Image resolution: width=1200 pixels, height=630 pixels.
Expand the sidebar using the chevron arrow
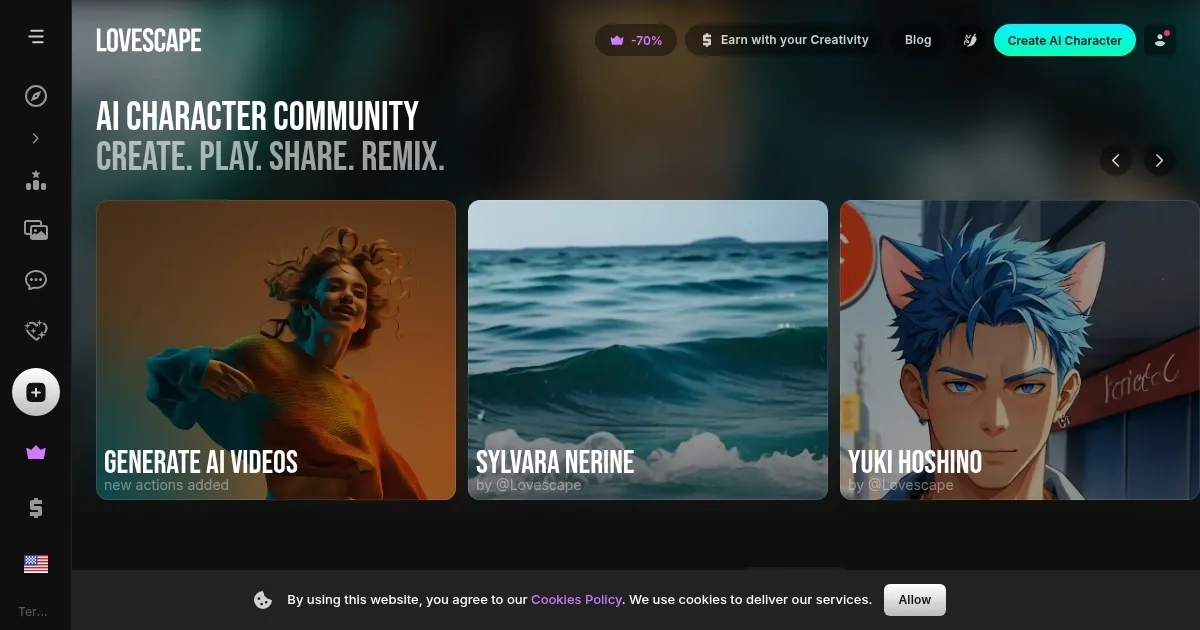pos(36,138)
